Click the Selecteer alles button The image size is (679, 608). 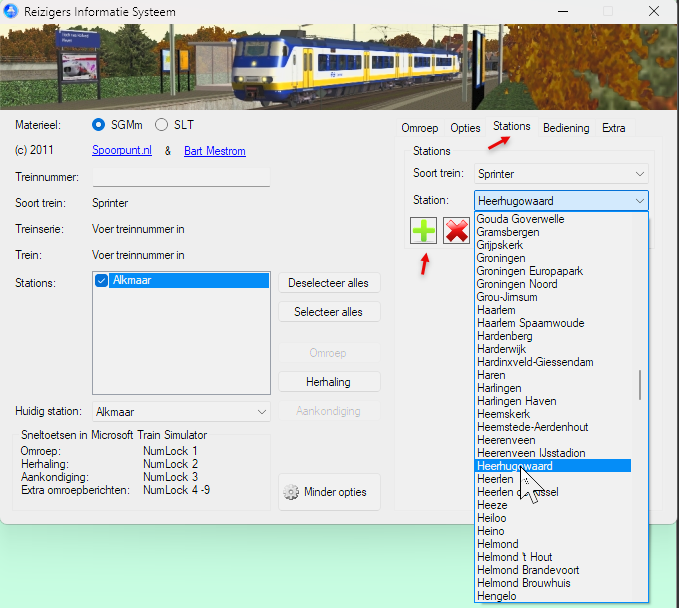tap(329, 312)
